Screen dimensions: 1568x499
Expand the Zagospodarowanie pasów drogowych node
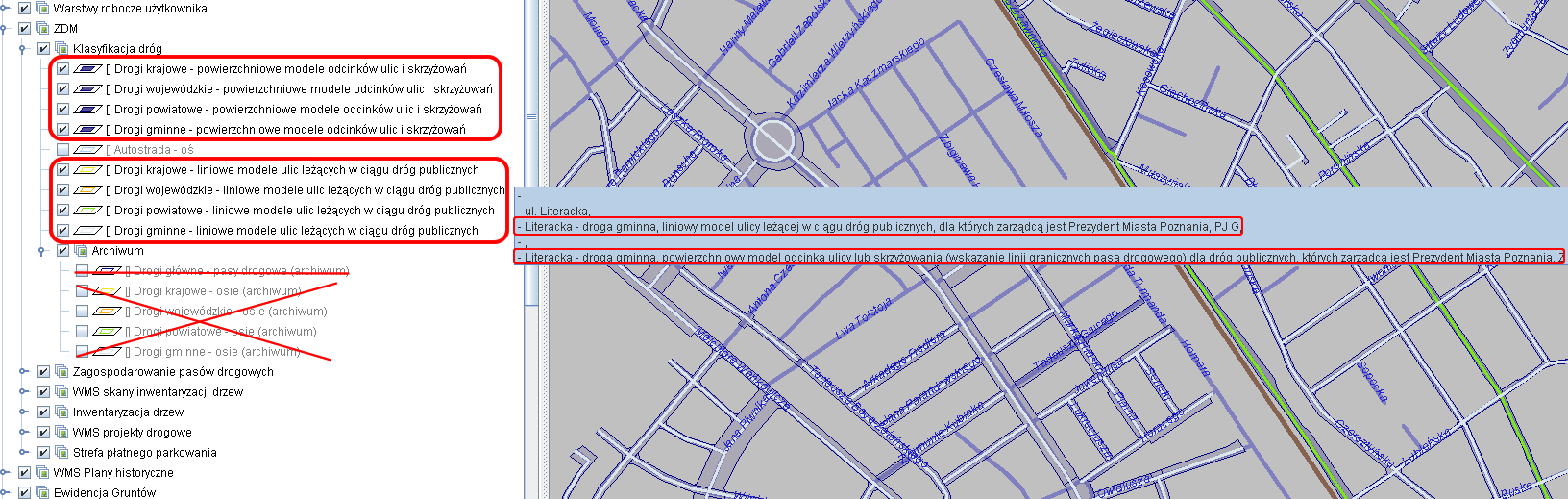coord(23,372)
